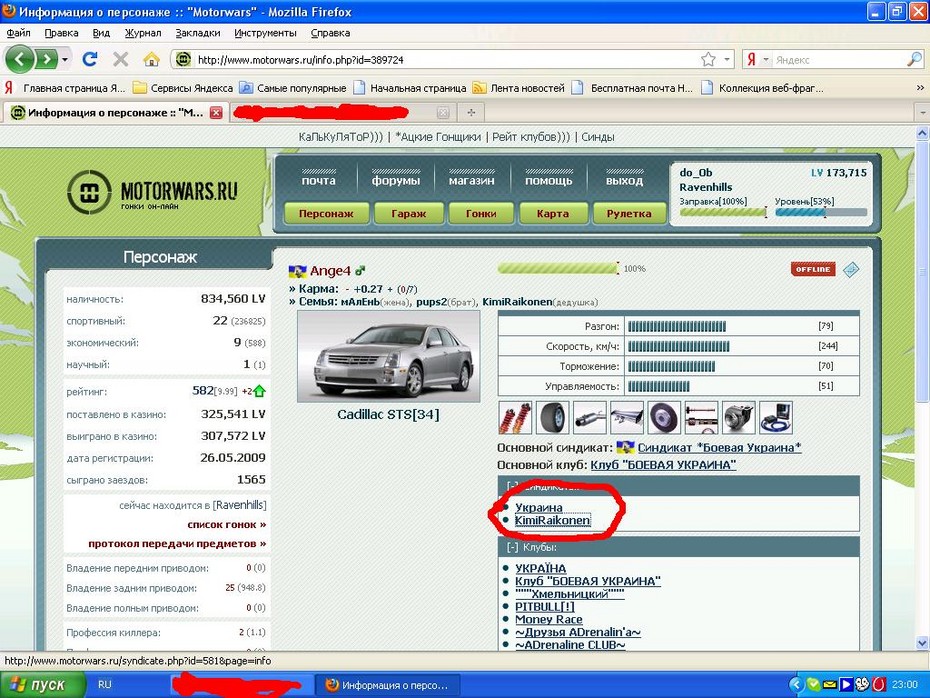Image resolution: width=930 pixels, height=698 pixels.
Task: Close the Motorwars character info tab
Action: pos(216,113)
